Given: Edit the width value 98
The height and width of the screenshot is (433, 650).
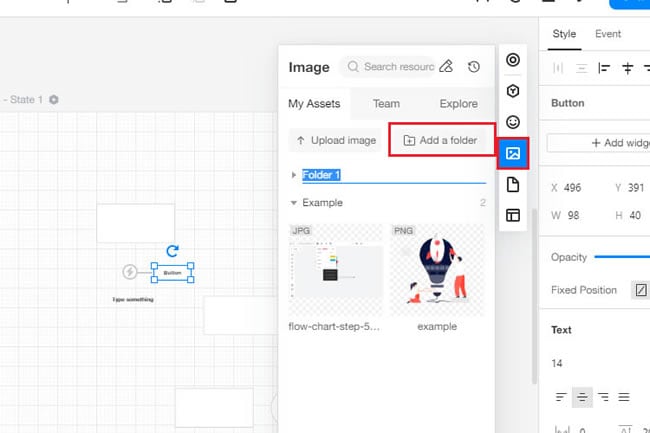Looking at the screenshot, I should point(573,215).
